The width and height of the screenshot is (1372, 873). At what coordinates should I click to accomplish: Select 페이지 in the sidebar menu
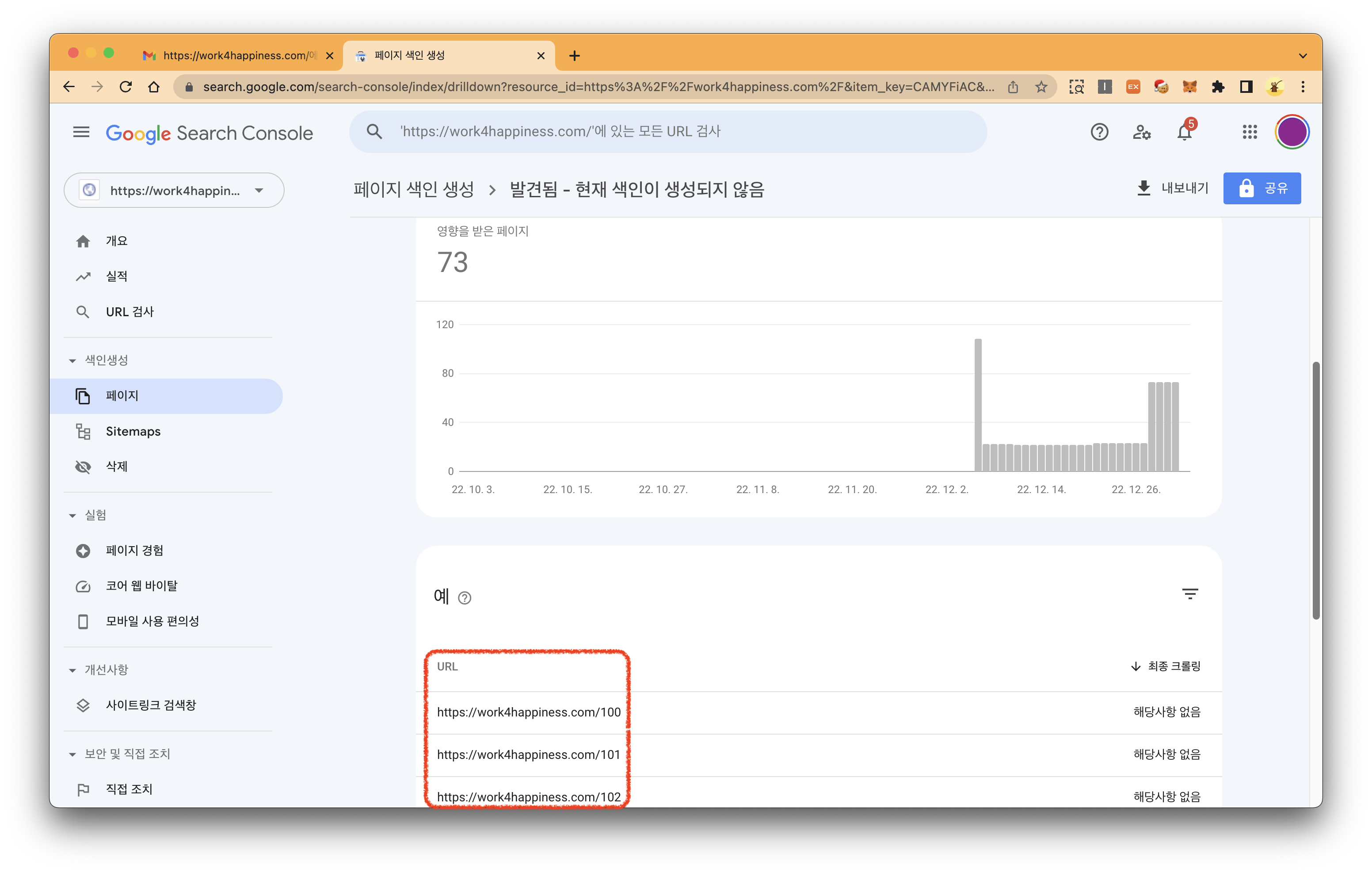(x=122, y=396)
